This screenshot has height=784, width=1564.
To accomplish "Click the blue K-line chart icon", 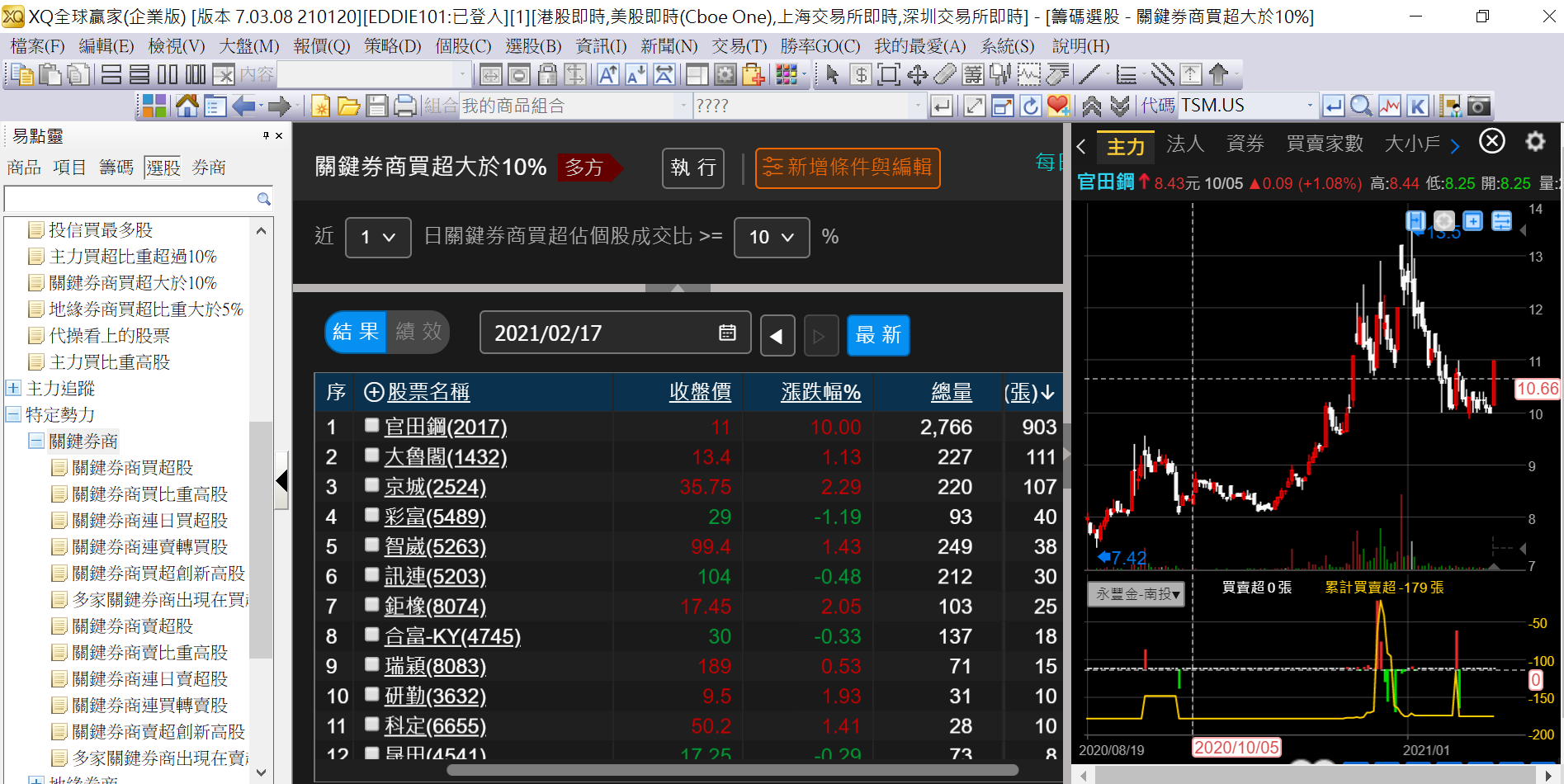I will 1418,106.
